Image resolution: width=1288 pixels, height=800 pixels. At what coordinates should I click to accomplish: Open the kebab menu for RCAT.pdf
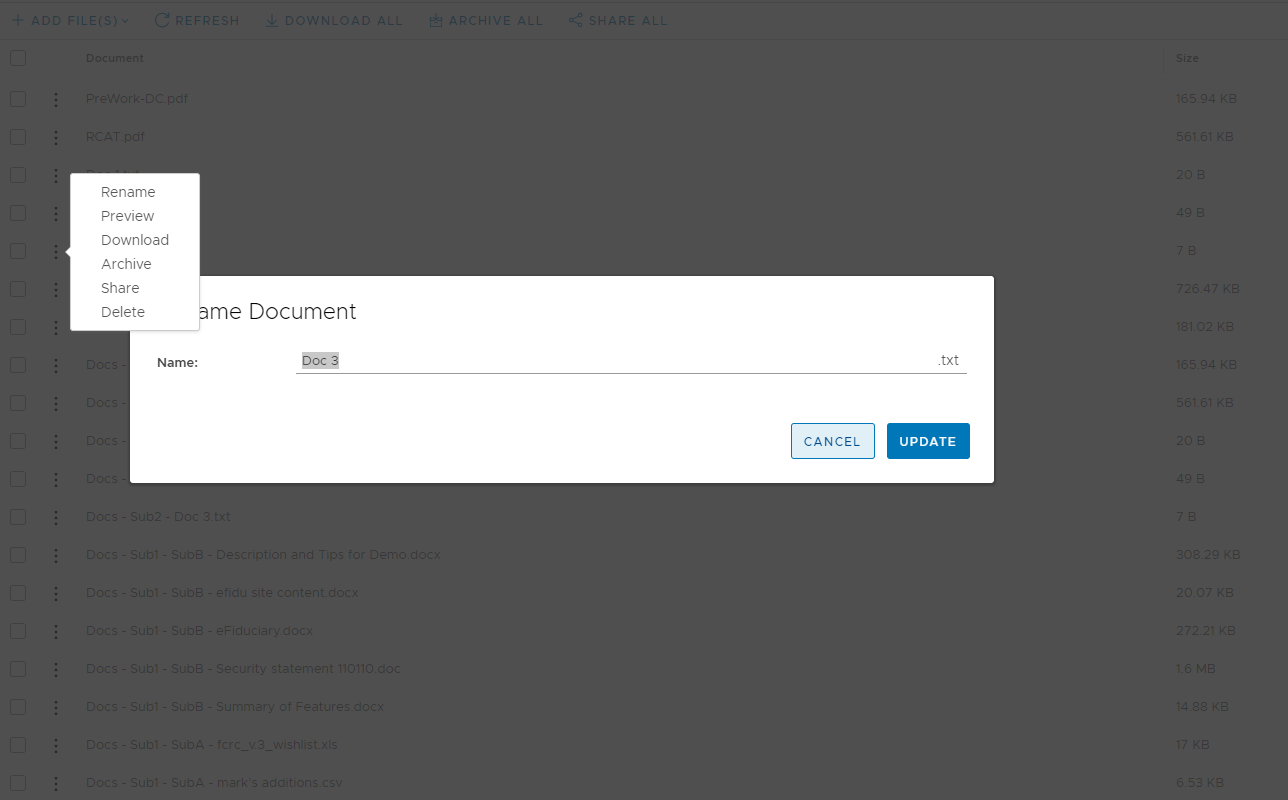click(55, 136)
